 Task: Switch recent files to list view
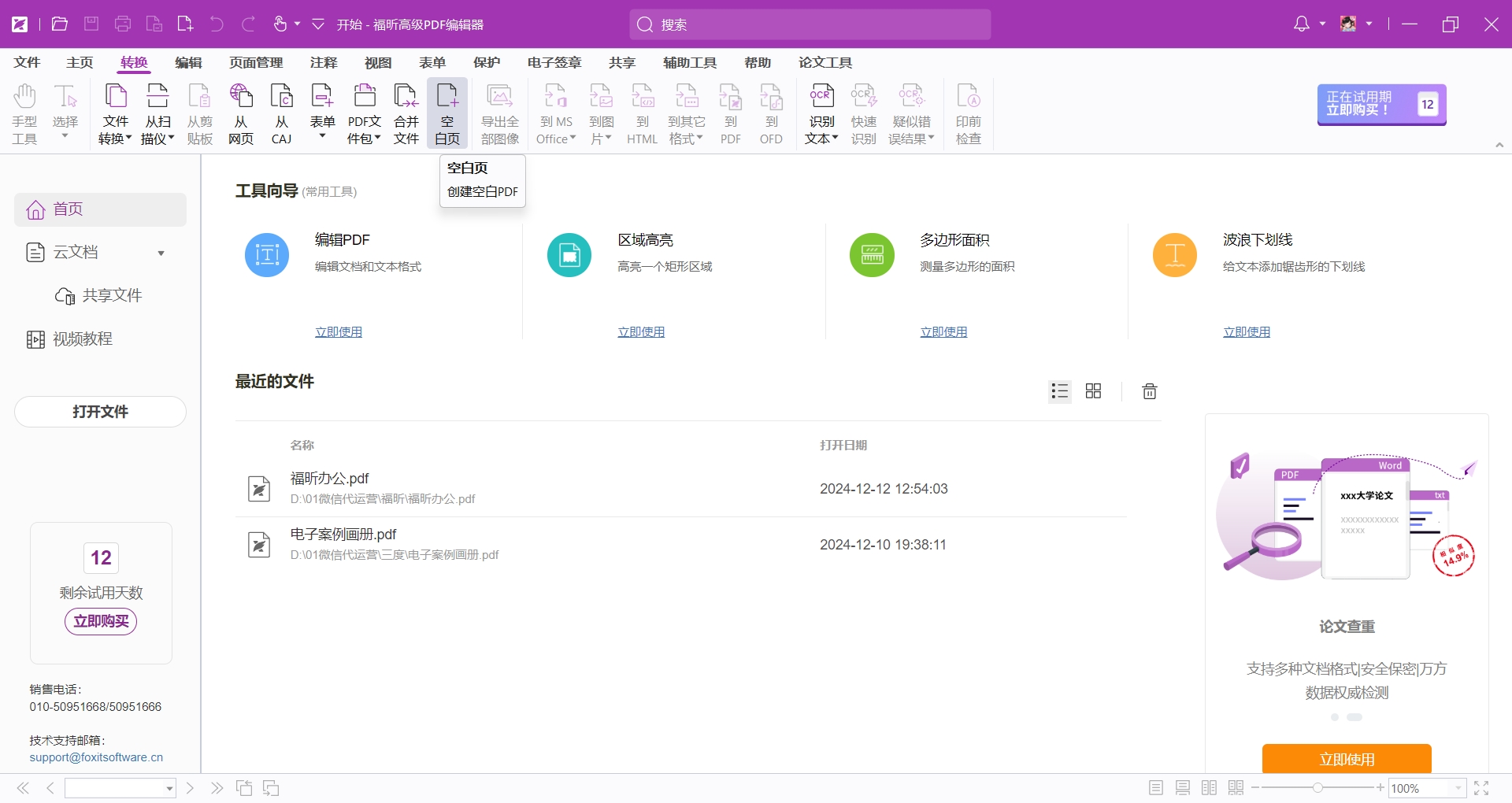point(1060,391)
